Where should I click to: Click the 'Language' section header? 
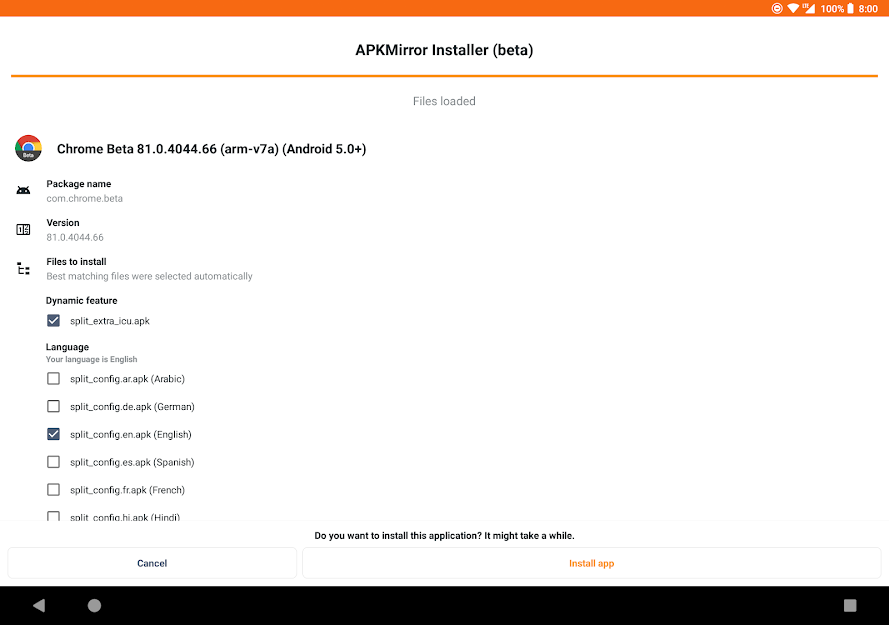pos(67,347)
